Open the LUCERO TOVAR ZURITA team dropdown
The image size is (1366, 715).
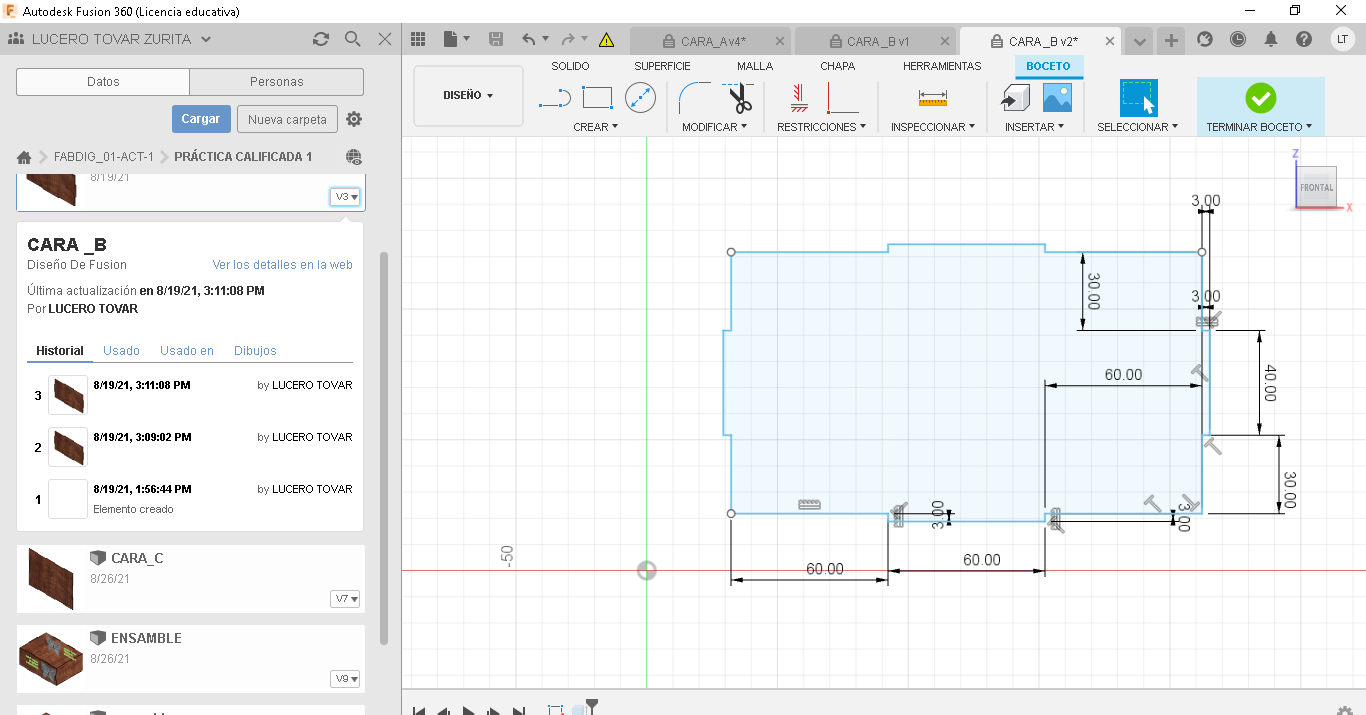point(110,40)
